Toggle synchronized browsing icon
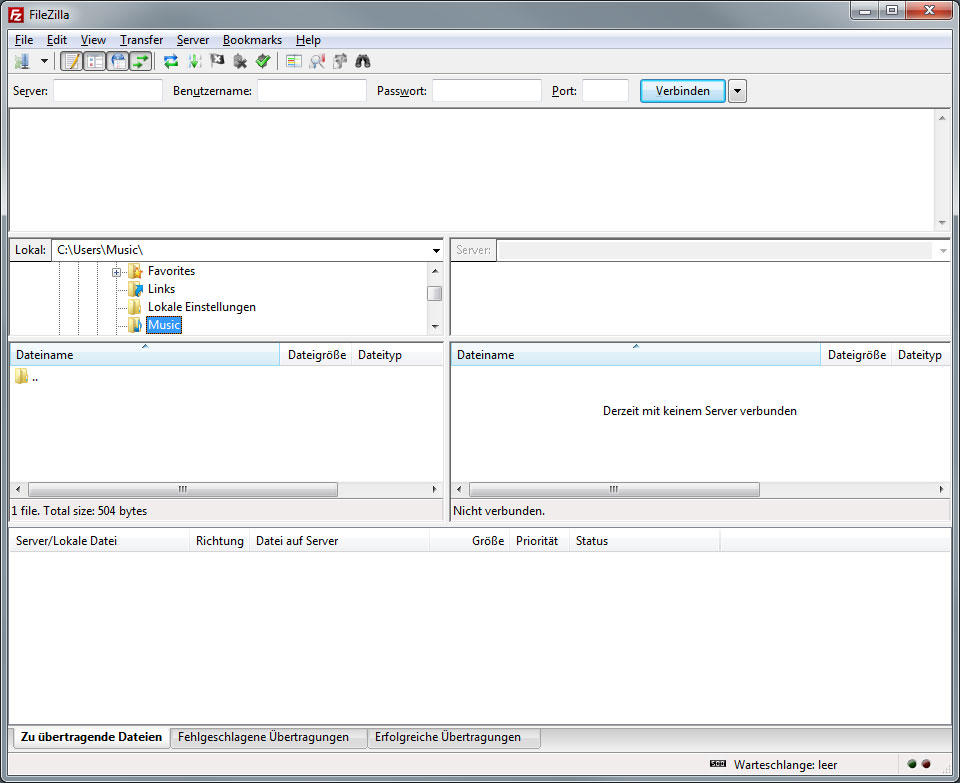The width and height of the screenshot is (960, 783). [340, 61]
